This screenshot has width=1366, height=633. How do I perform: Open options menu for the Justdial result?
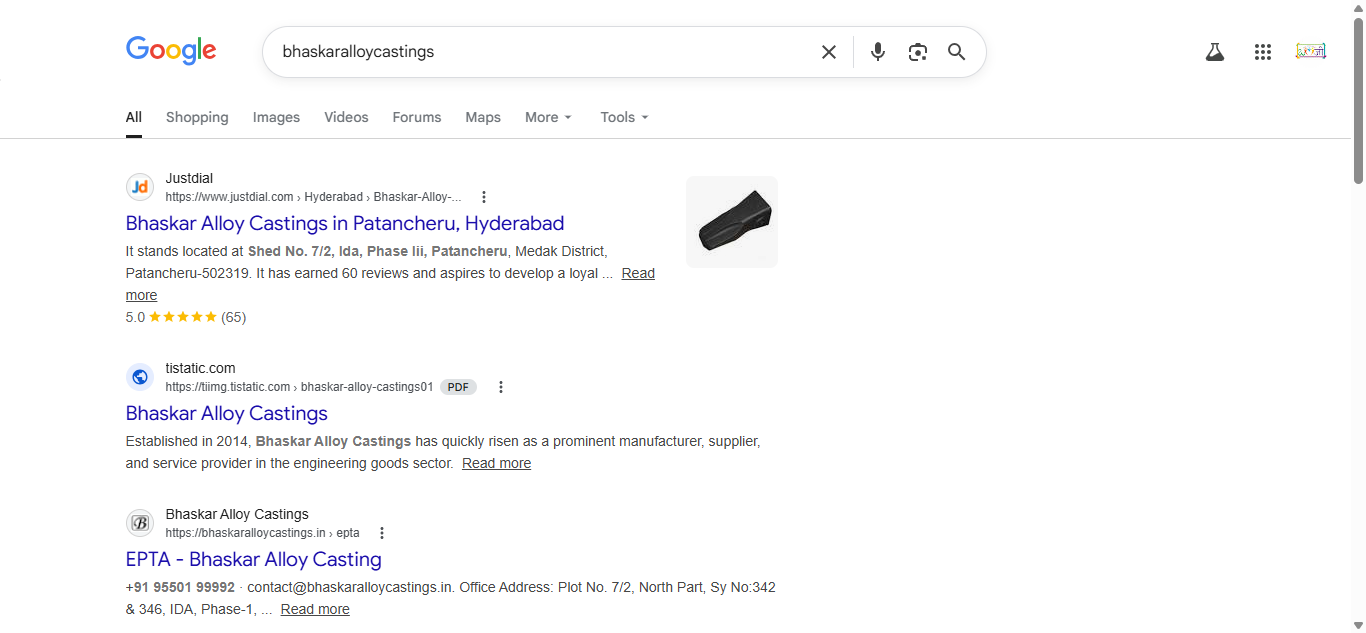click(484, 197)
